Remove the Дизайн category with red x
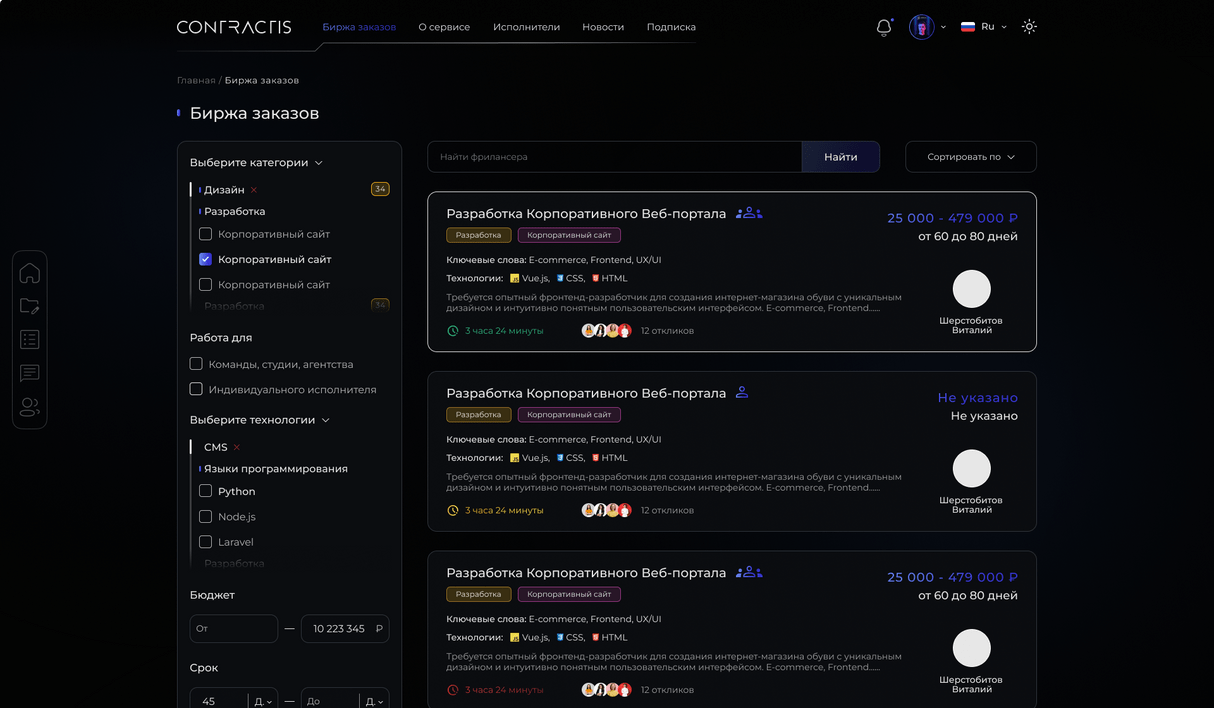The width and height of the screenshot is (1214, 708). tap(254, 190)
